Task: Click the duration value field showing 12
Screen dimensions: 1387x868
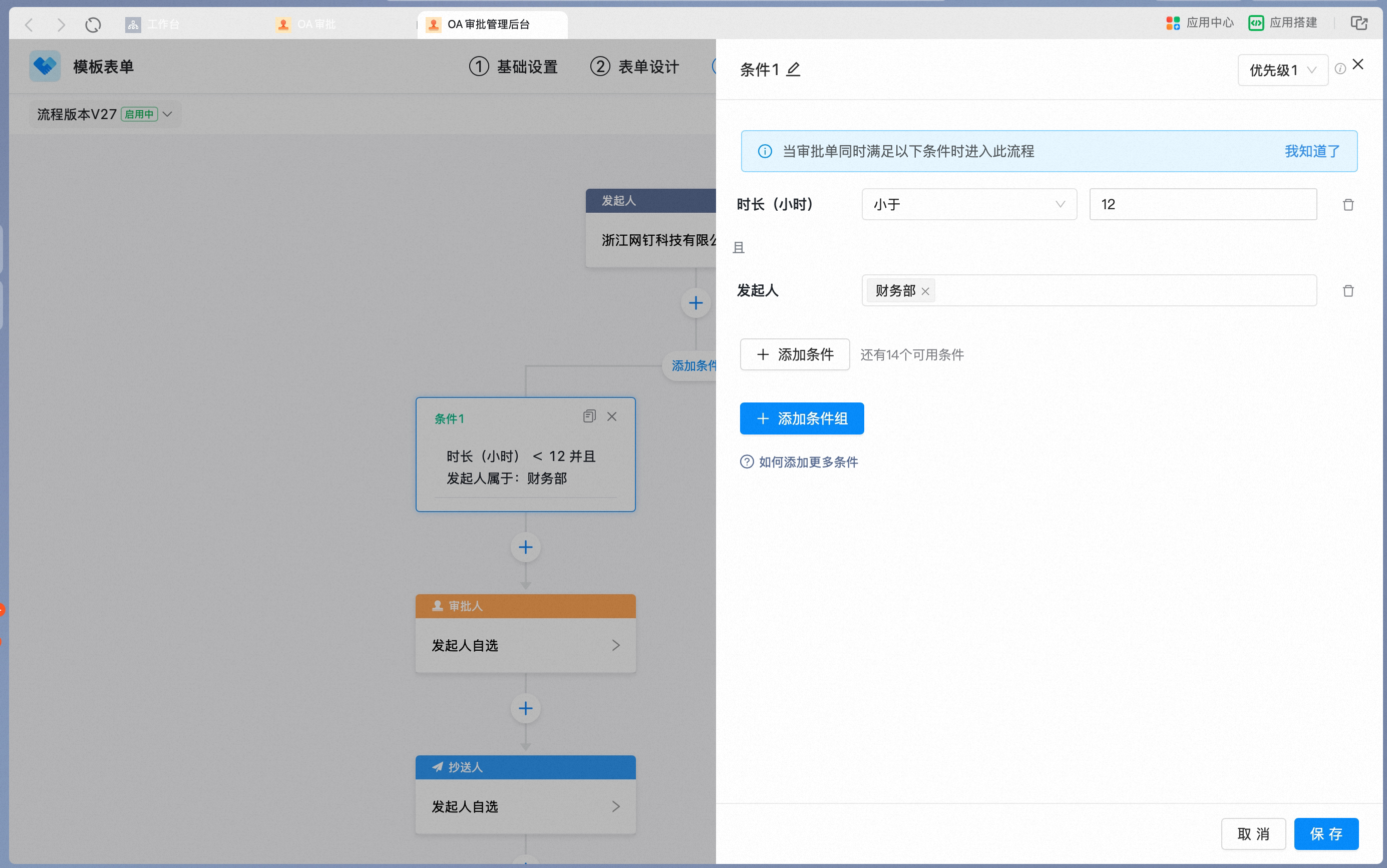Action: click(x=1203, y=204)
